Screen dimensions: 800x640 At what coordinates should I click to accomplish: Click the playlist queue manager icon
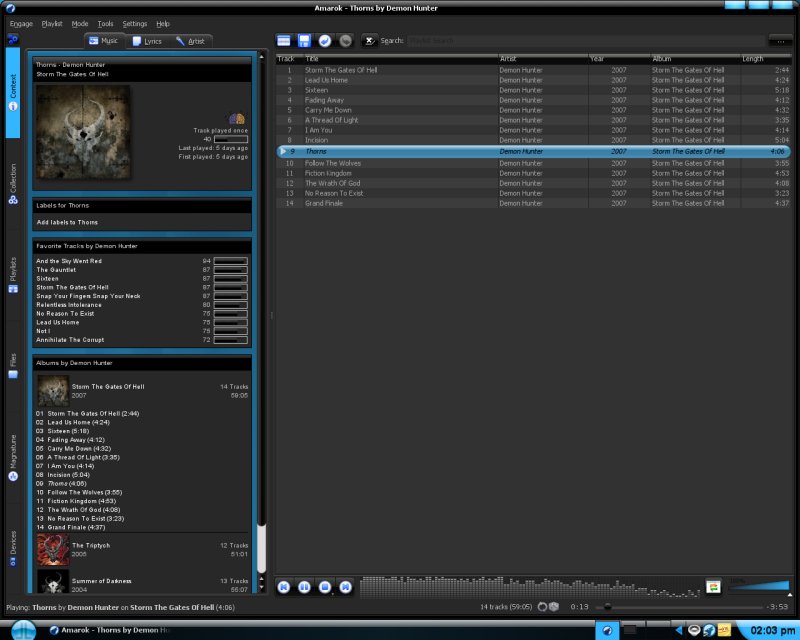(x=713, y=587)
